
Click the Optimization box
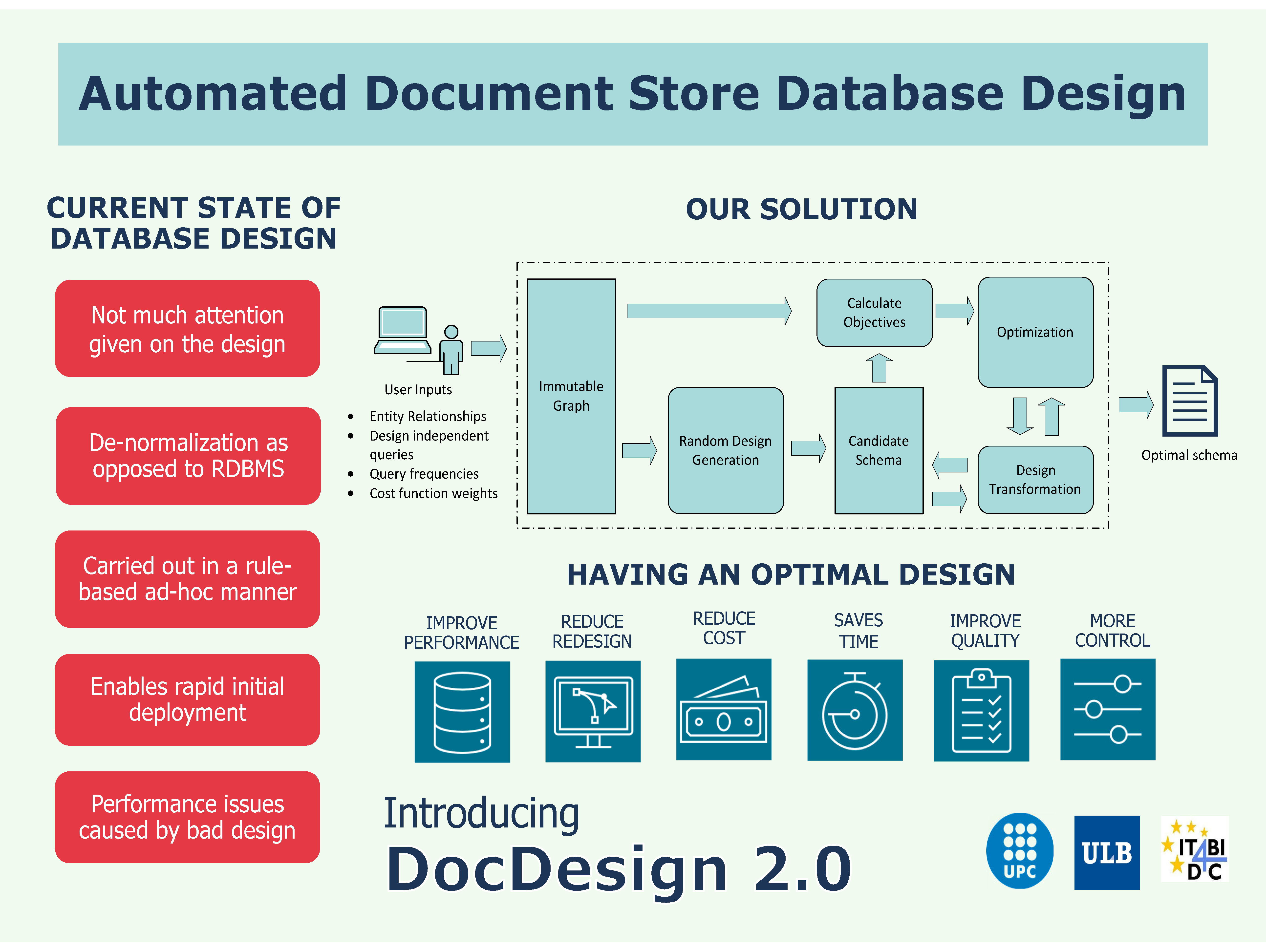tap(1035, 332)
